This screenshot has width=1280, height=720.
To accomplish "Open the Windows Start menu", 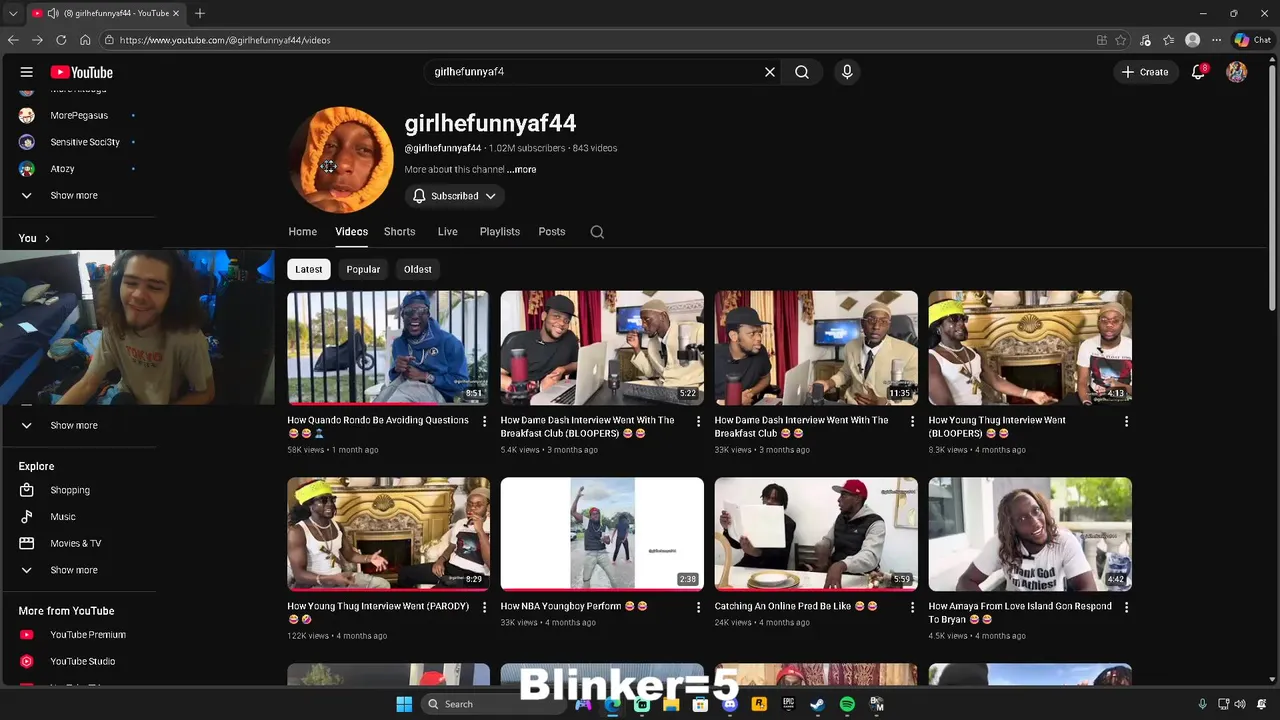I will (x=404, y=704).
